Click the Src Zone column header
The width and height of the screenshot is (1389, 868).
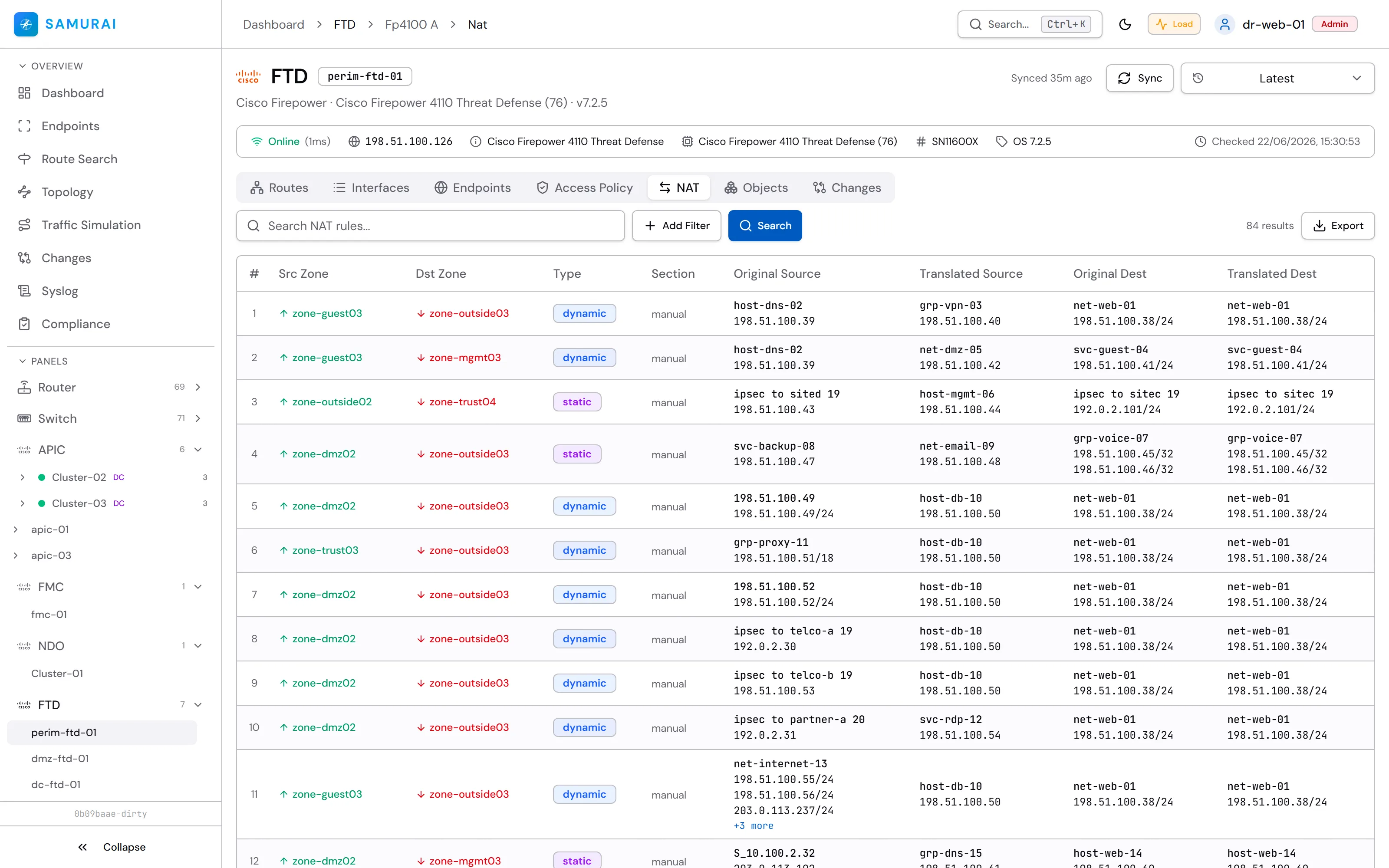click(x=304, y=273)
